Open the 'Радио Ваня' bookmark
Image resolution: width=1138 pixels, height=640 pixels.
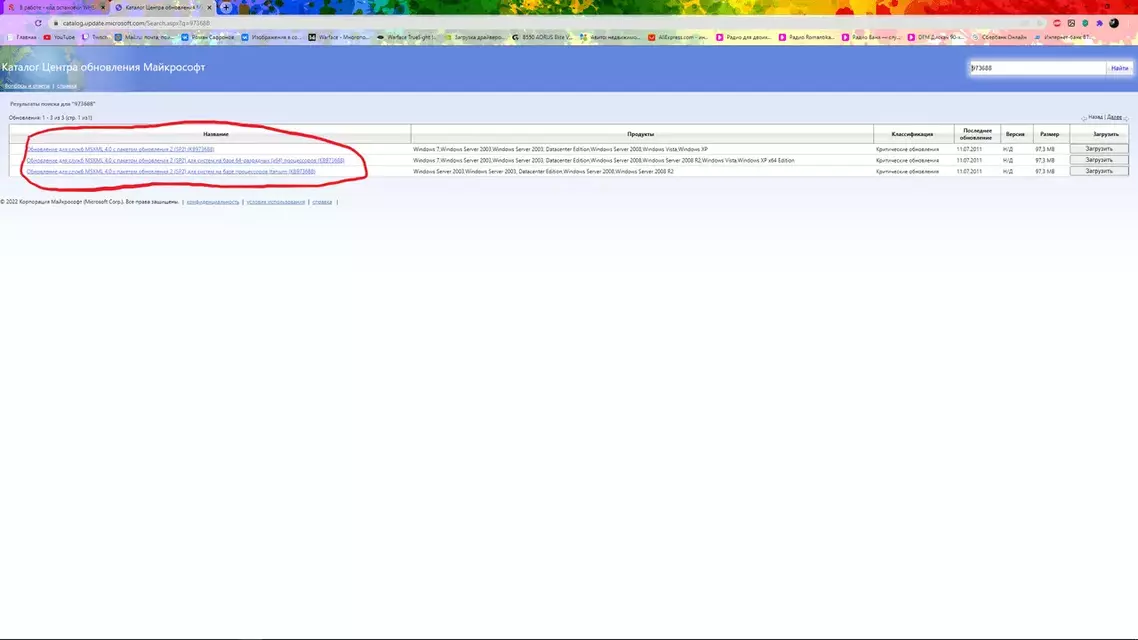(870, 37)
